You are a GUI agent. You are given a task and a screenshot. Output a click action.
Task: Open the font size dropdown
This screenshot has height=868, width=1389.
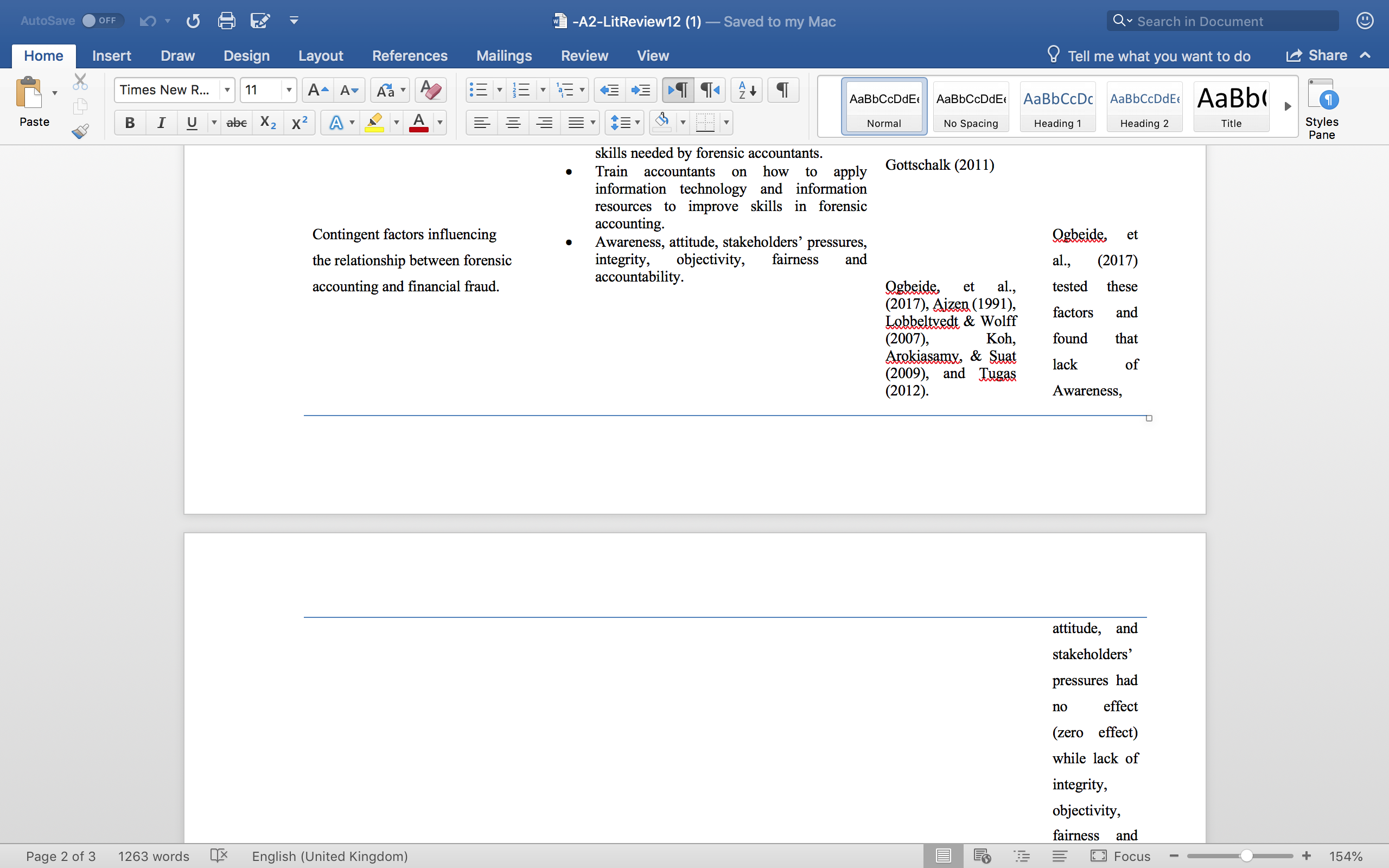(x=289, y=90)
